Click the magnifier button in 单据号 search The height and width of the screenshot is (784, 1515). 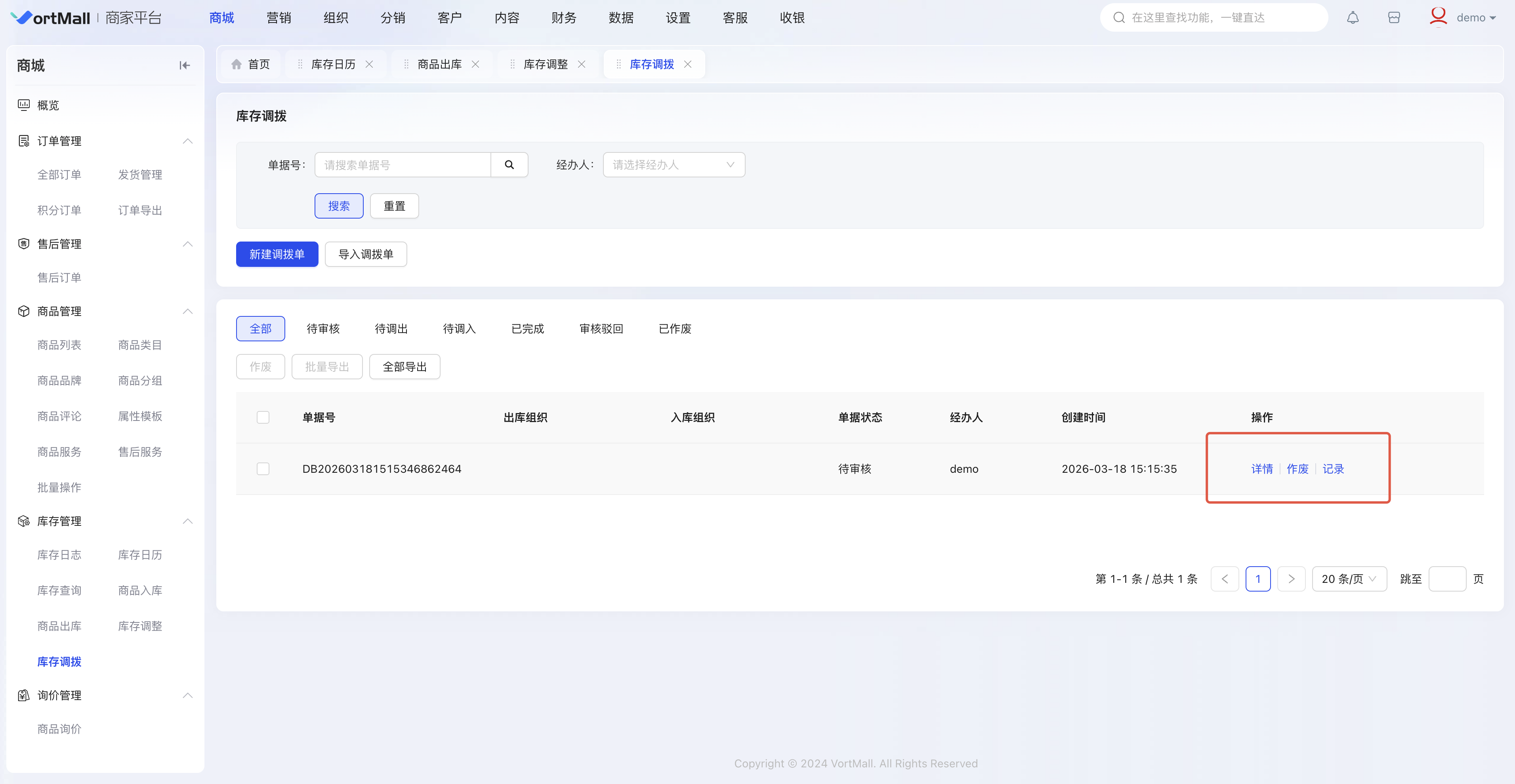tap(509, 165)
